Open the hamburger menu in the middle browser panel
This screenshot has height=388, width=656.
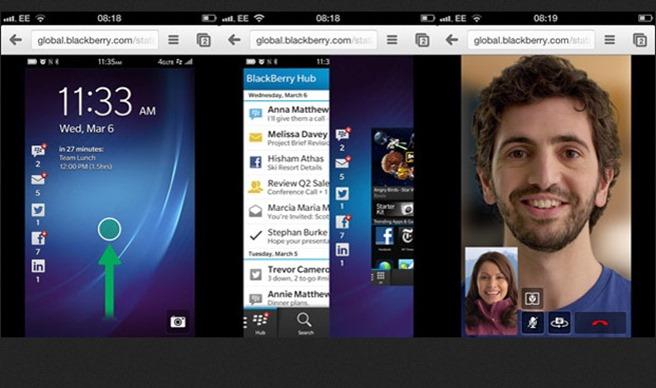click(x=392, y=40)
